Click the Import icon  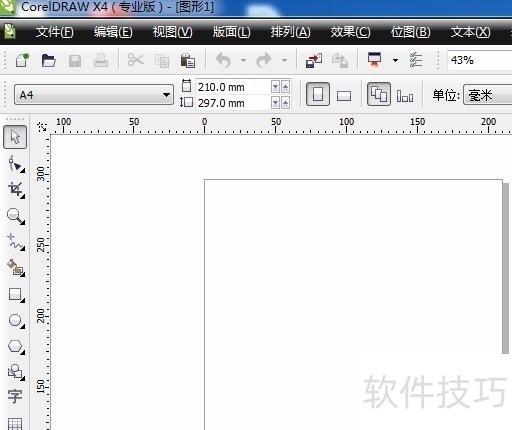(x=314, y=61)
